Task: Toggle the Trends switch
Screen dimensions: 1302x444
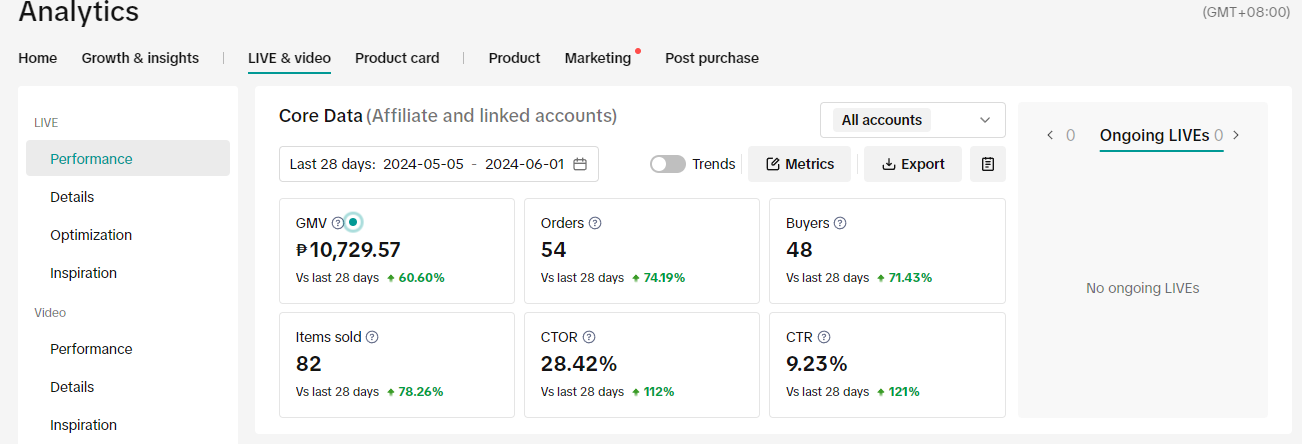Action: (667, 164)
